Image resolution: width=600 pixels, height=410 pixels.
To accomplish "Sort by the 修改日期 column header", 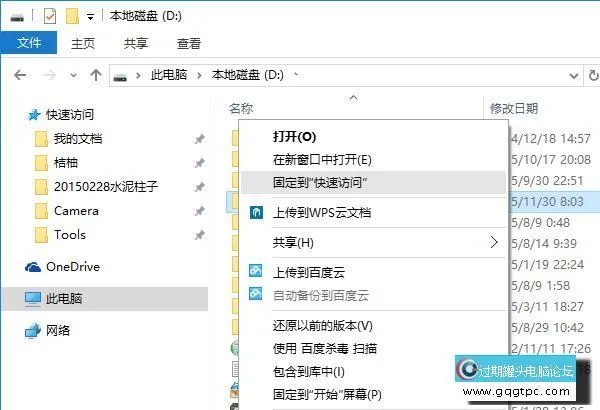I will (x=514, y=109).
